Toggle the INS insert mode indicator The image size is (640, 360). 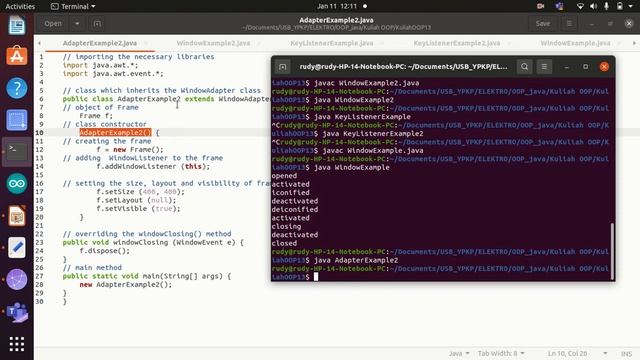(627, 353)
